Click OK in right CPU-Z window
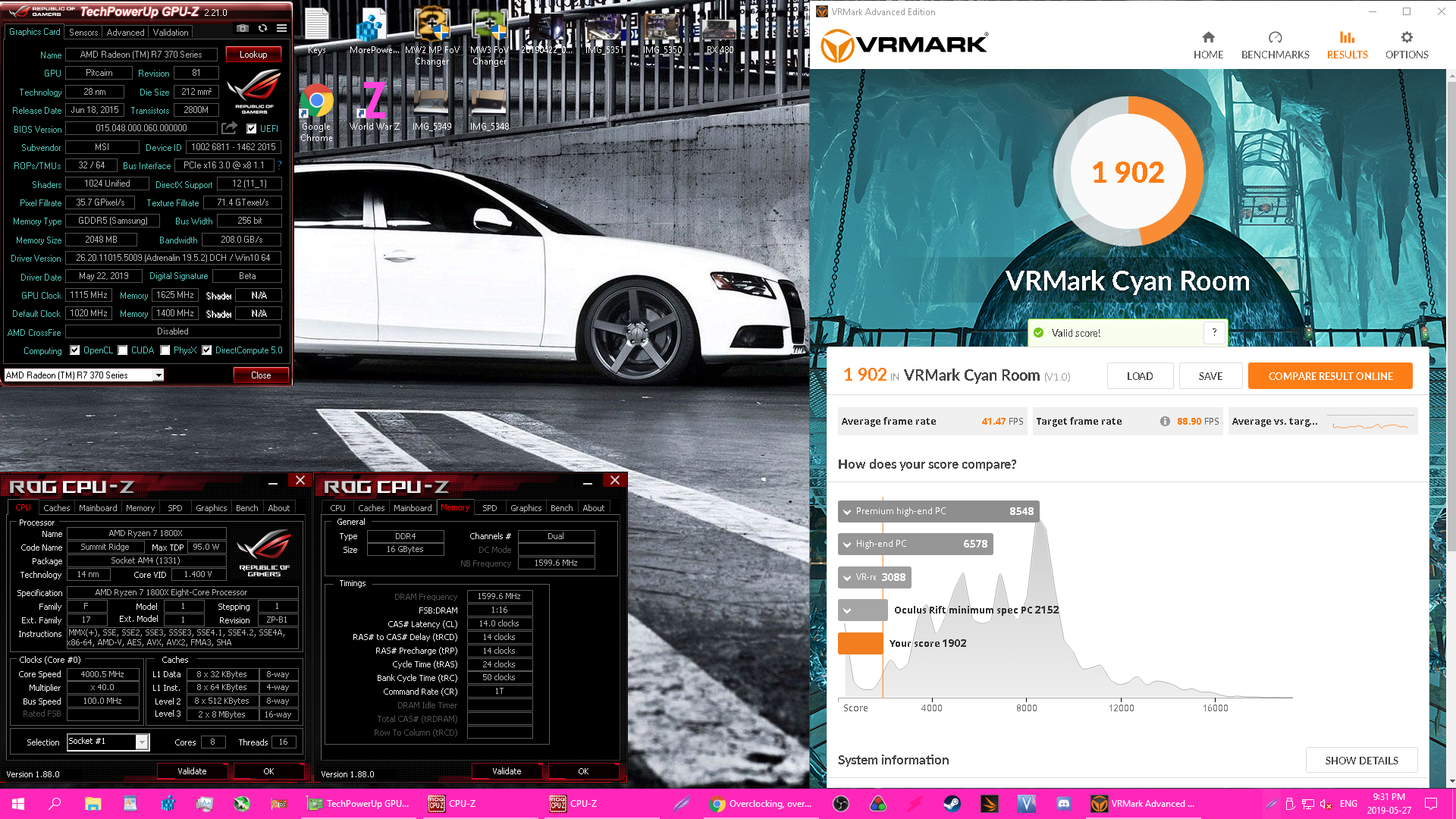Viewport: 1456px width, 819px height. 583,771
